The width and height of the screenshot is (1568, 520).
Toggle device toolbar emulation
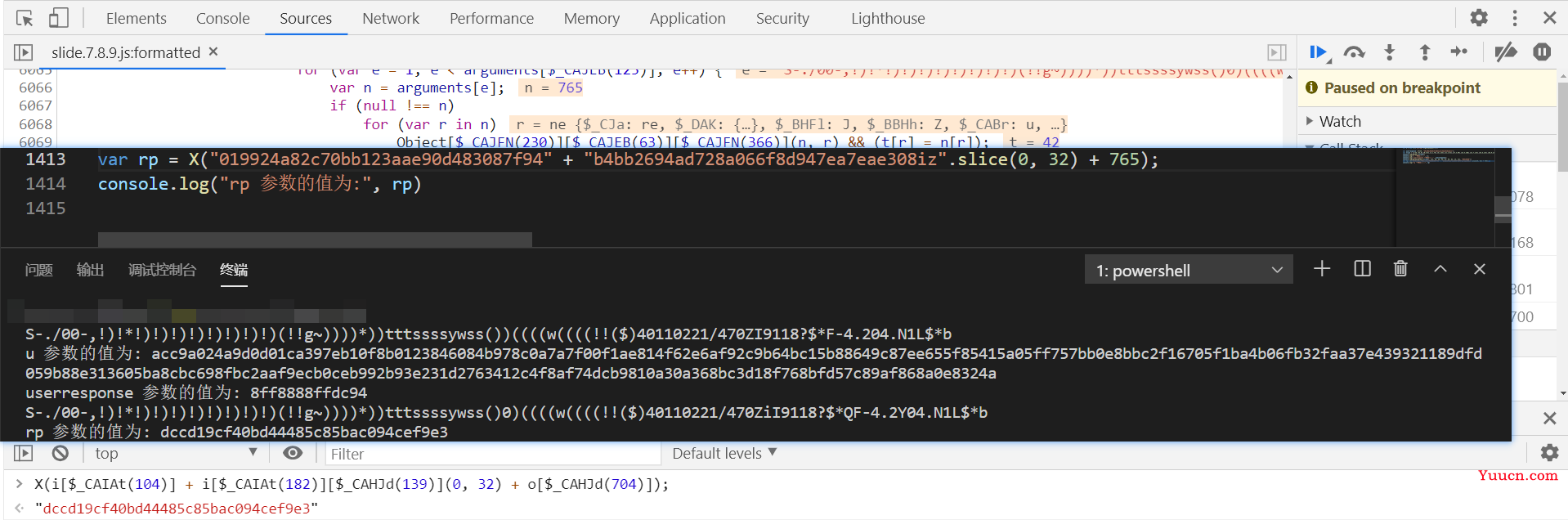point(58,18)
